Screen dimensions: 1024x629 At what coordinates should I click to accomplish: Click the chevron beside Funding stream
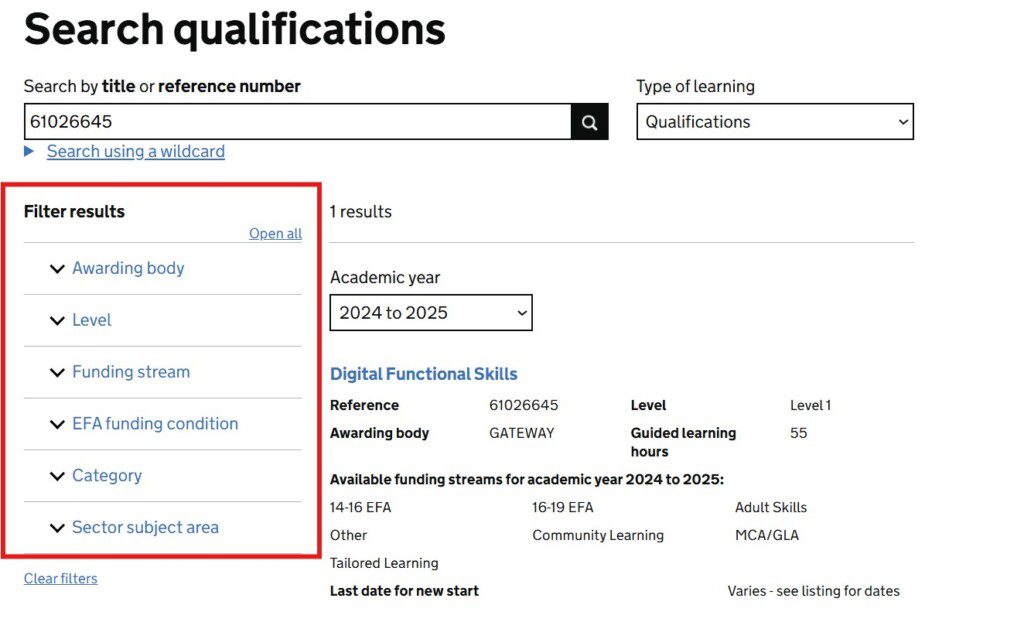click(x=57, y=372)
